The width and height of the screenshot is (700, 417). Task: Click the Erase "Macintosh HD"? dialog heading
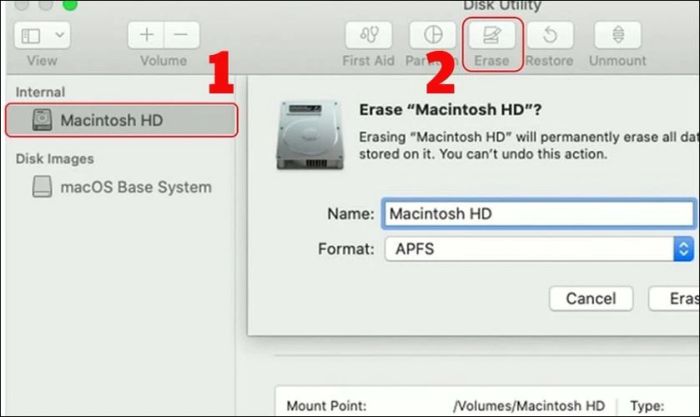tap(450, 109)
